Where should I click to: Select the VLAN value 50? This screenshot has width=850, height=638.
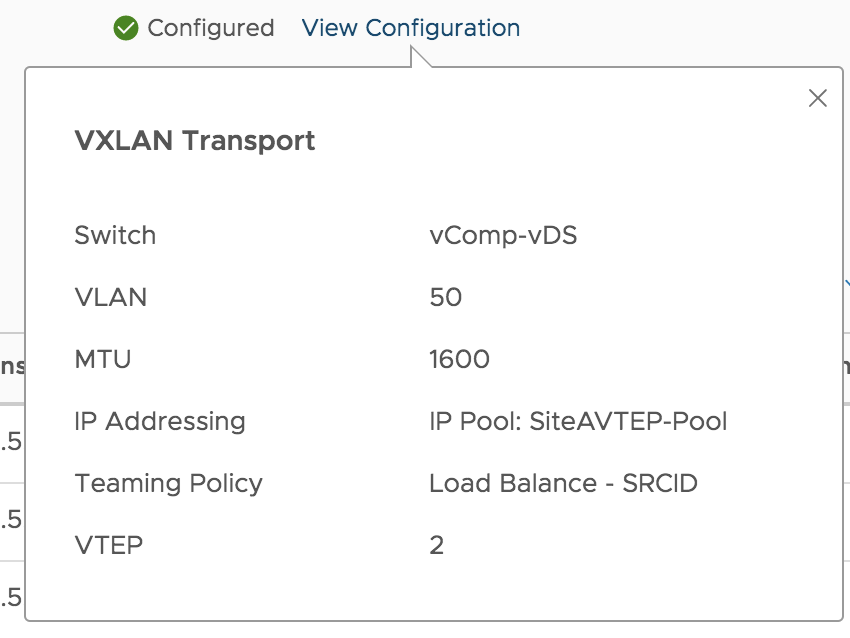click(x=446, y=297)
